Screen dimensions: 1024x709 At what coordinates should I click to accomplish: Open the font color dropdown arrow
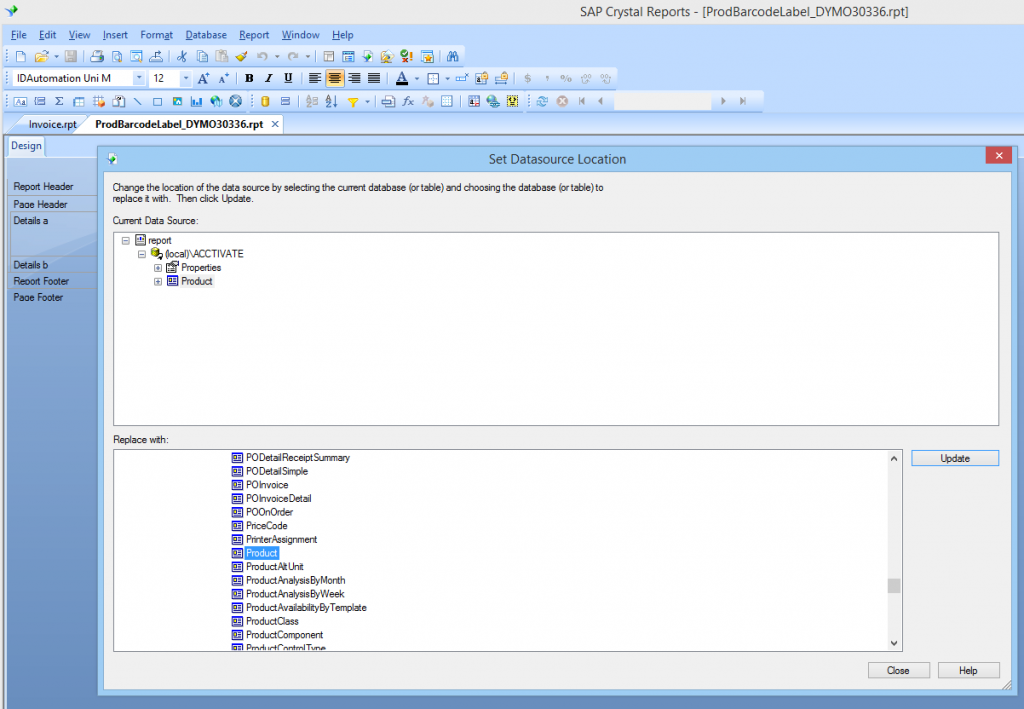click(x=417, y=79)
